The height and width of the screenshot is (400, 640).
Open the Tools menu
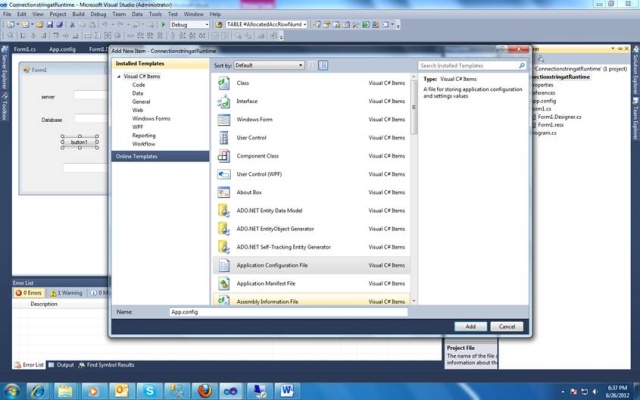click(x=155, y=14)
